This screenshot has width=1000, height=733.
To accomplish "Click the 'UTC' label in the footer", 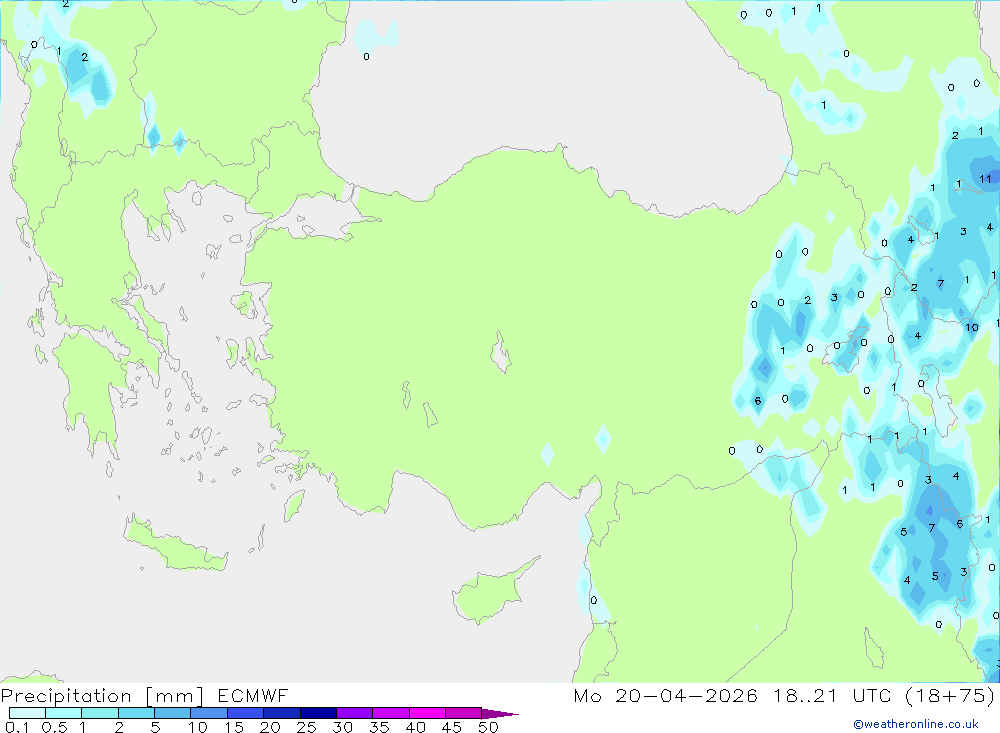I will tap(872, 695).
